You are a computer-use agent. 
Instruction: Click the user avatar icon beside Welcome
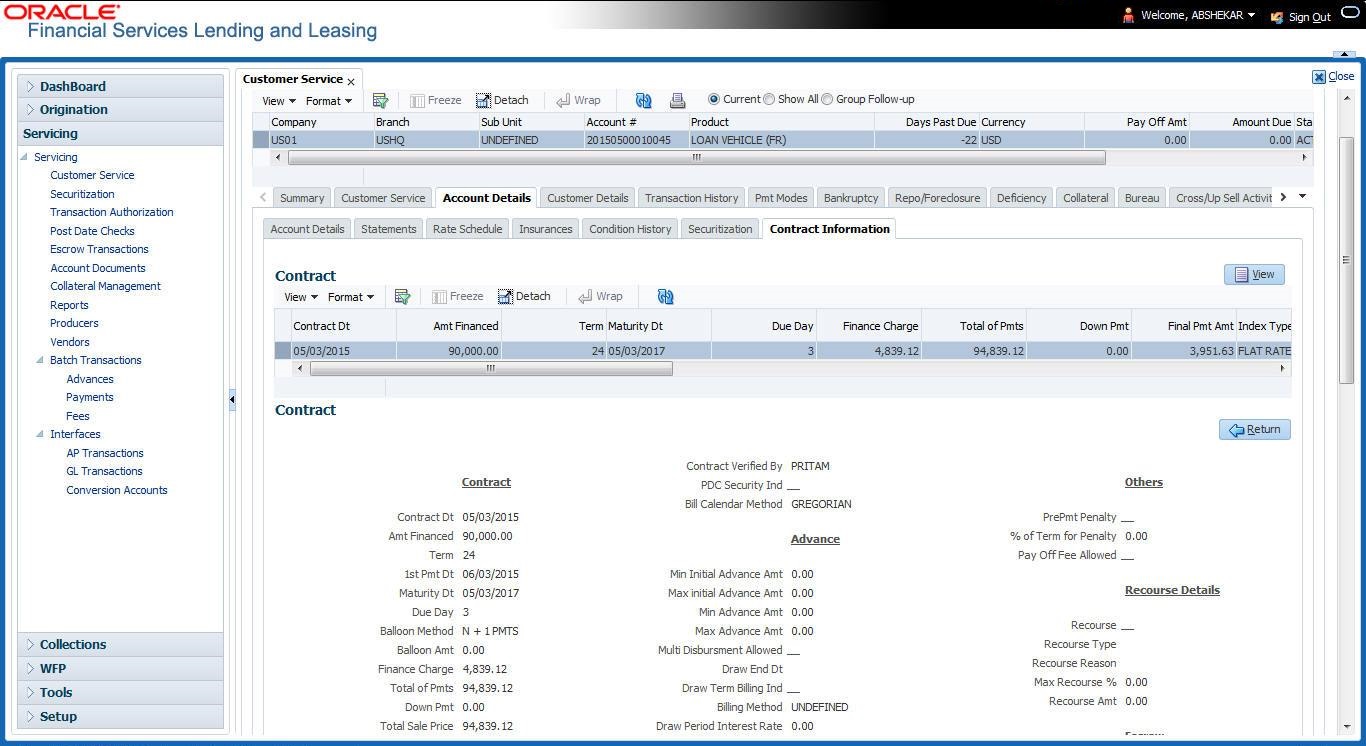pos(1129,15)
